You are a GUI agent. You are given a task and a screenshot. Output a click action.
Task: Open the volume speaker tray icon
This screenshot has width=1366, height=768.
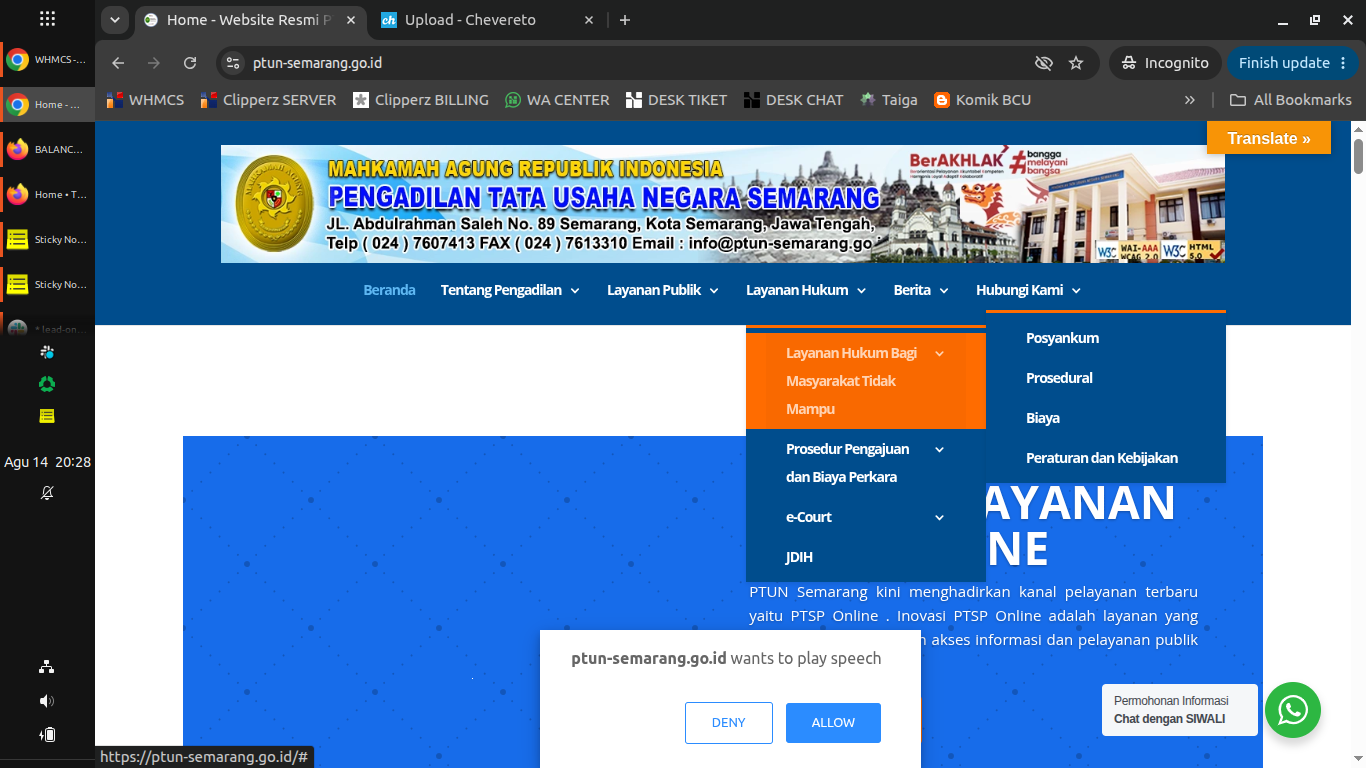pos(47,701)
